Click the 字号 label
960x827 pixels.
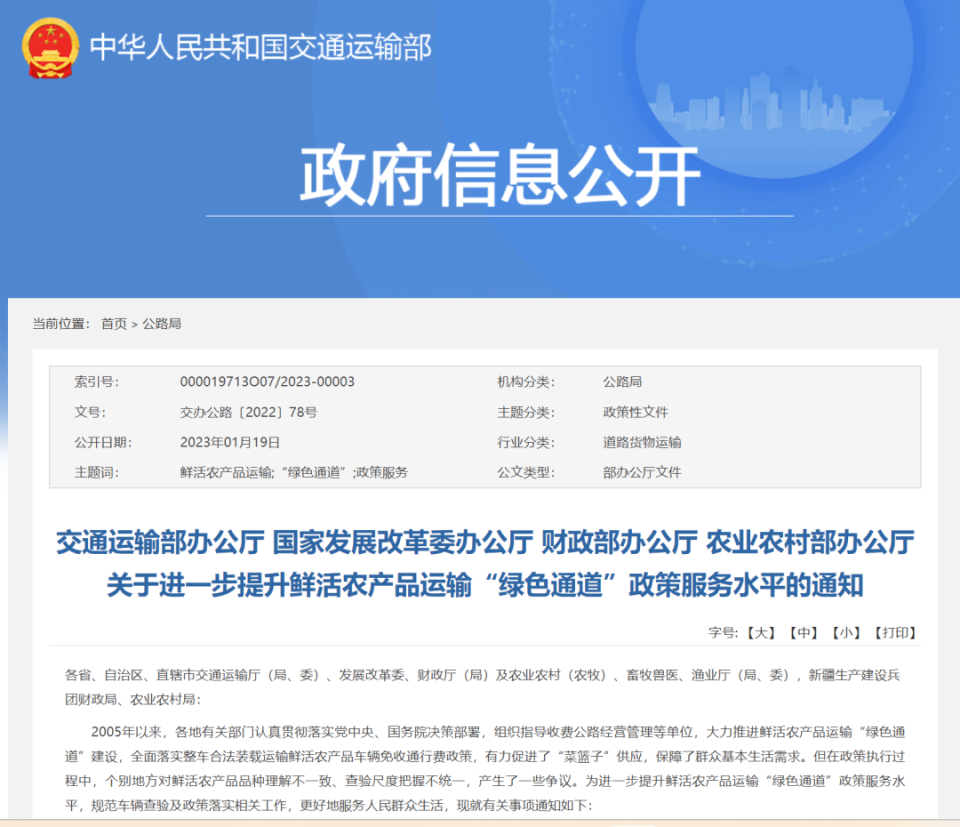(723, 632)
